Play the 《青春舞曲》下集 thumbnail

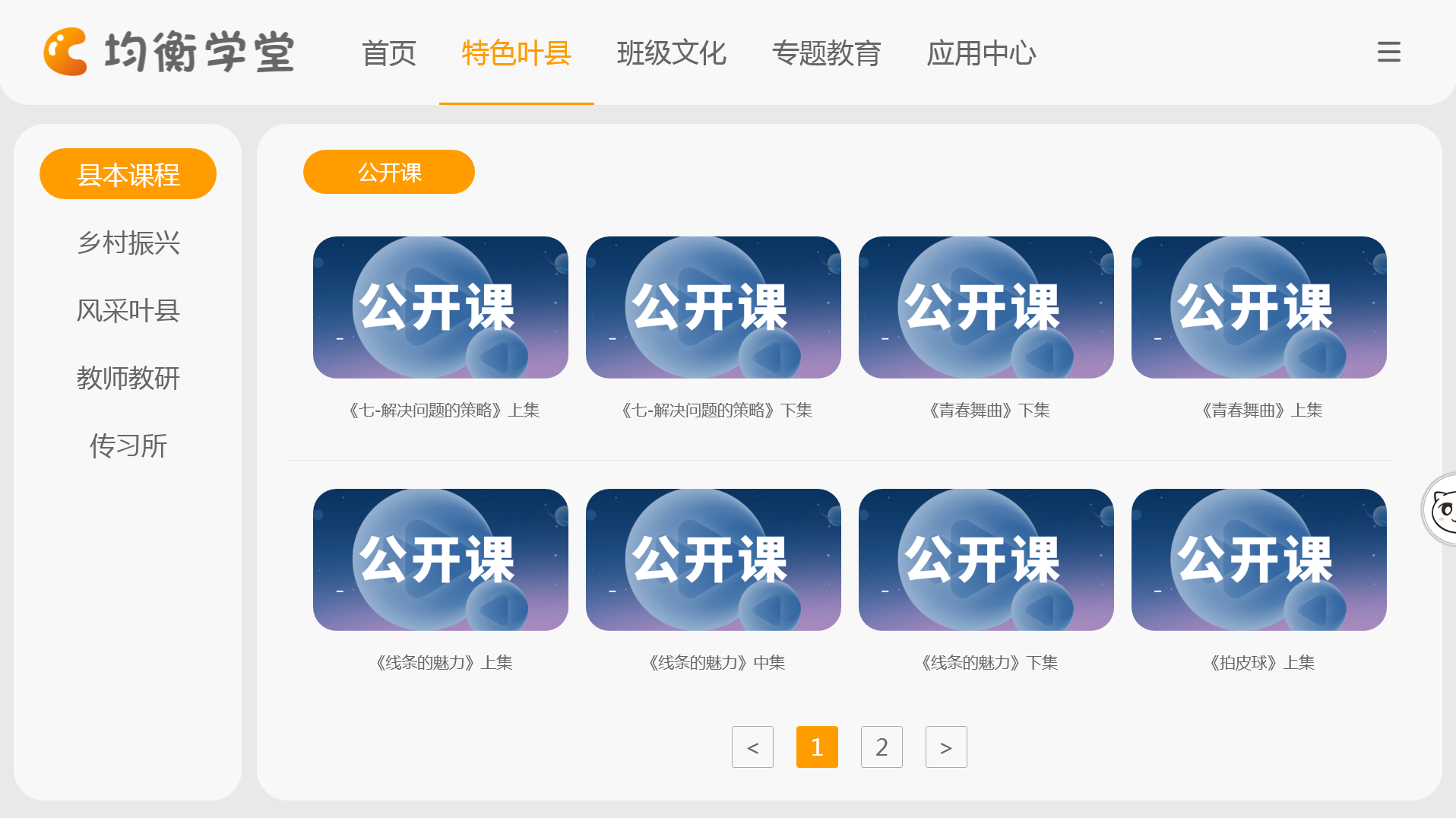pos(986,307)
